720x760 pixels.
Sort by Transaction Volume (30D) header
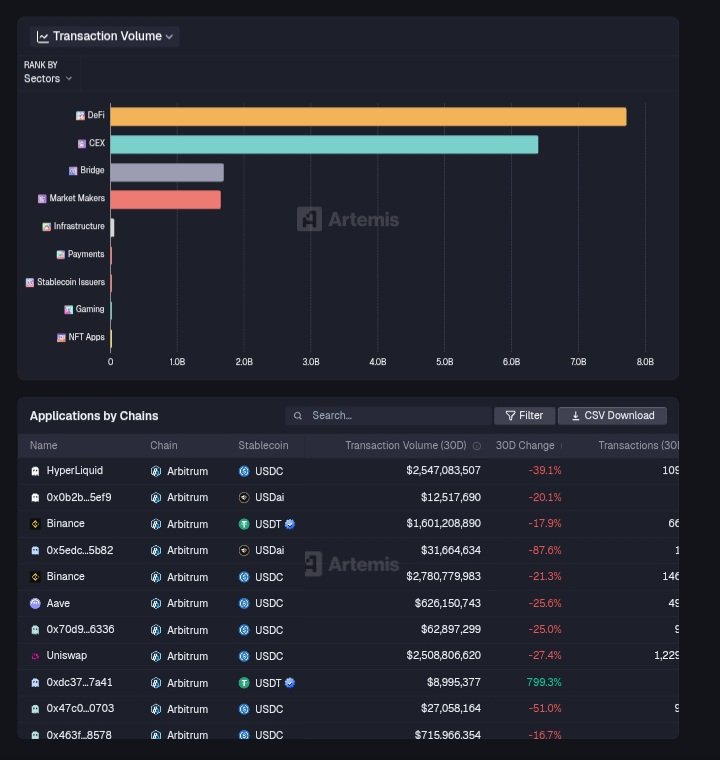tap(406, 445)
